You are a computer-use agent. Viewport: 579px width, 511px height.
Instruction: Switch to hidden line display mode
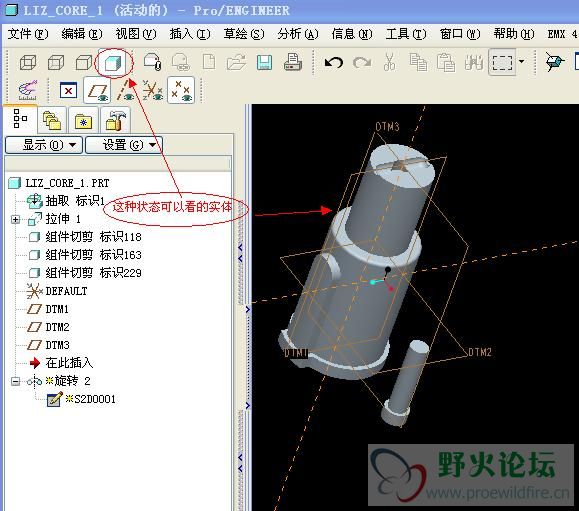[56, 62]
